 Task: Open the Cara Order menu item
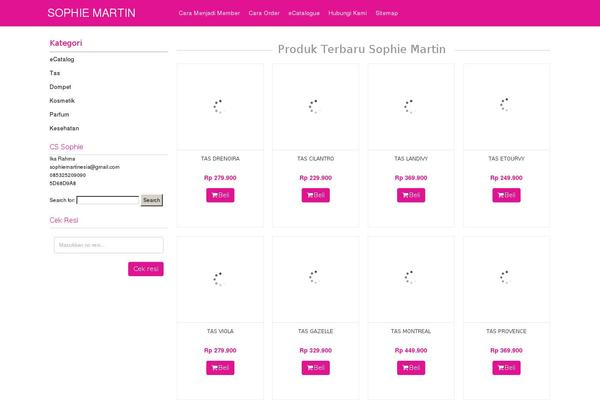pyautogui.click(x=264, y=13)
